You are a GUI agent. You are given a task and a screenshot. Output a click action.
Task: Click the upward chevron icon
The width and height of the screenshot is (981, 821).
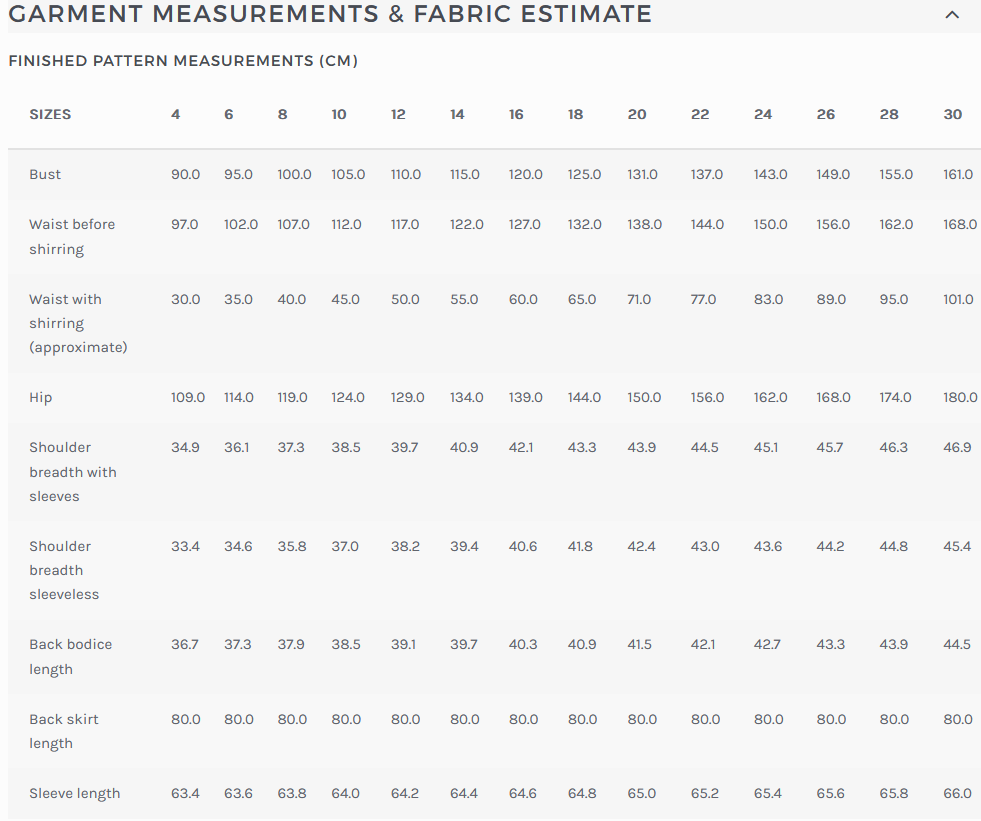point(949,15)
